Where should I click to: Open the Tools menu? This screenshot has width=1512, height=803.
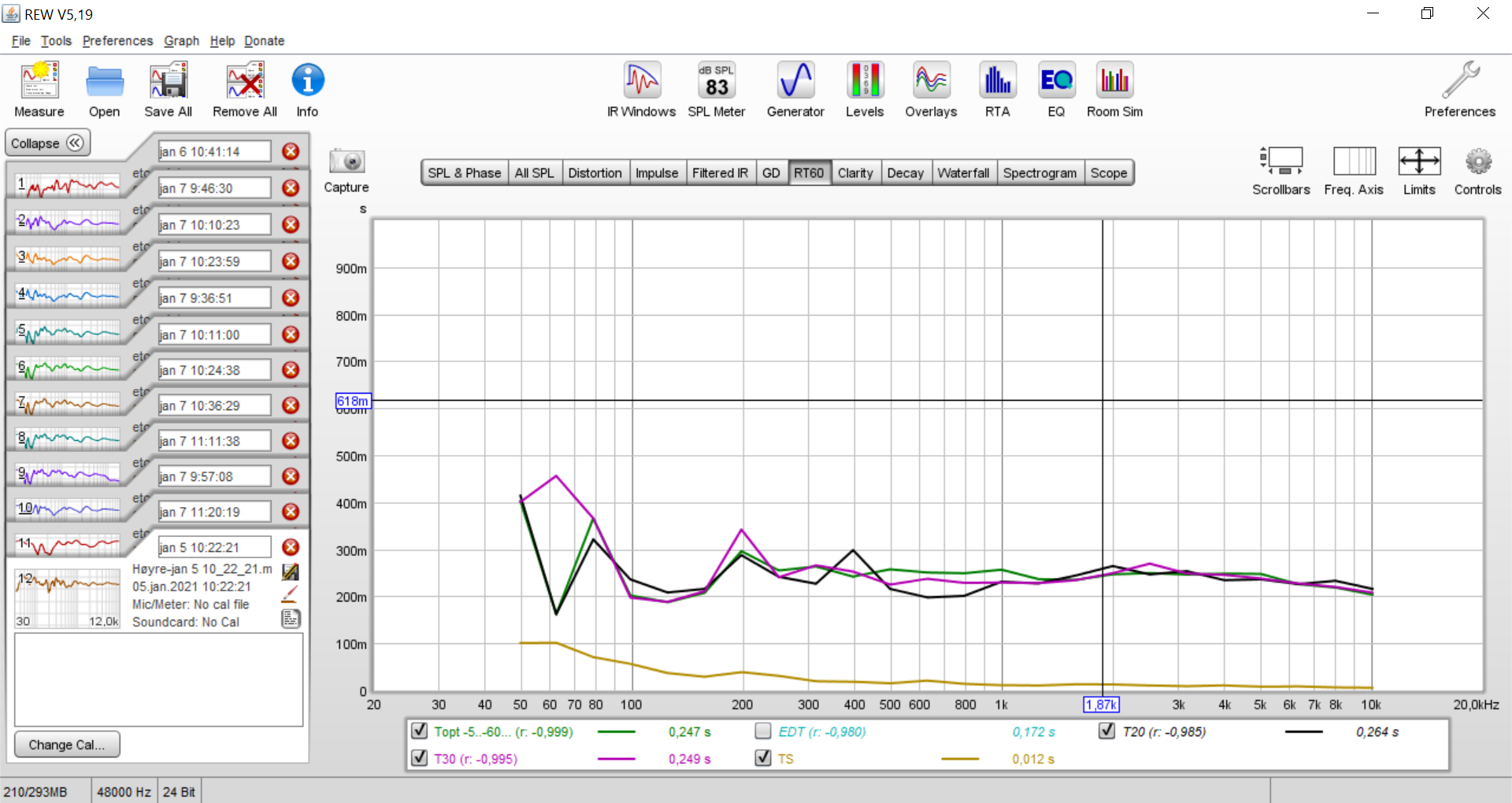click(56, 41)
